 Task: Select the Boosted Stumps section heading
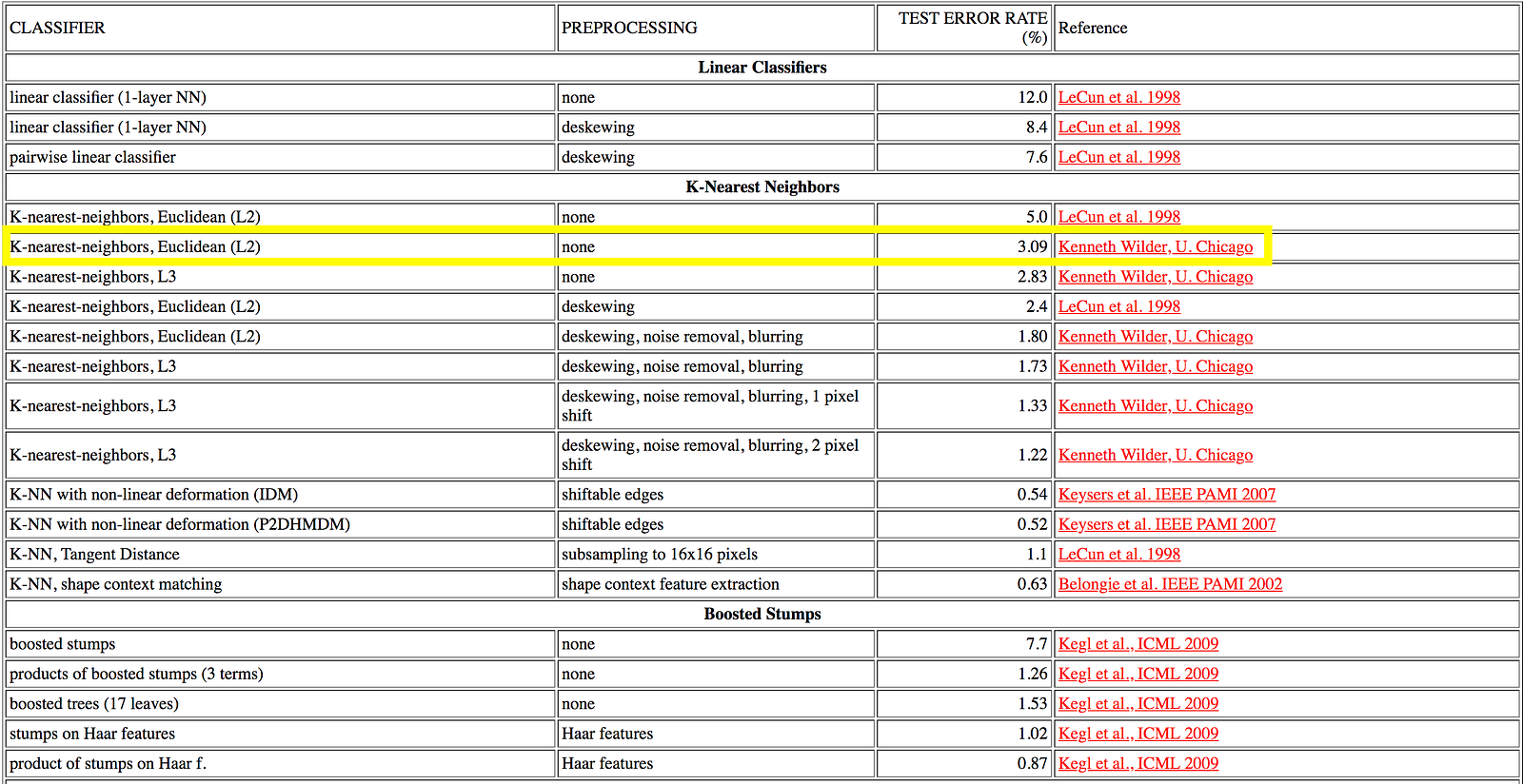click(x=762, y=615)
